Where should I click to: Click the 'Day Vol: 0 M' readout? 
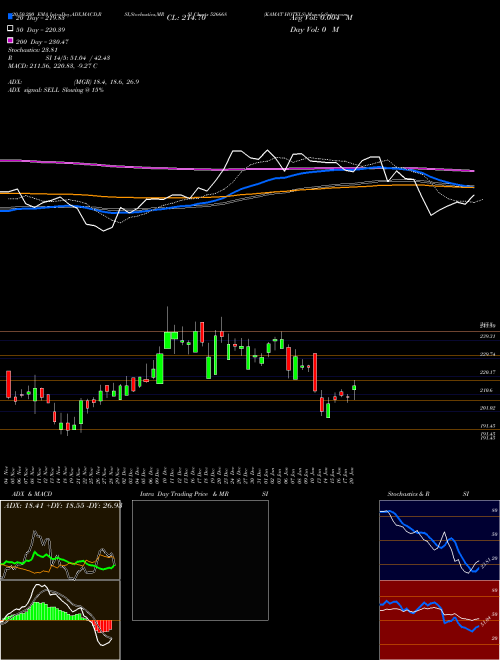(314, 30)
